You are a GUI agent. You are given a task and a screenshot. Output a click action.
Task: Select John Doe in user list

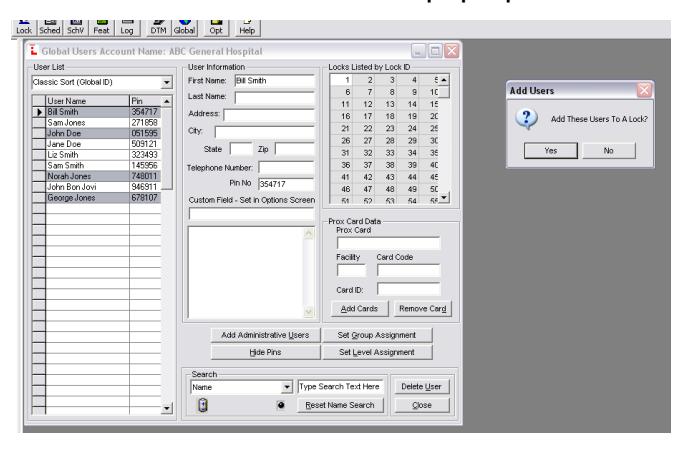pyautogui.click(x=96, y=133)
